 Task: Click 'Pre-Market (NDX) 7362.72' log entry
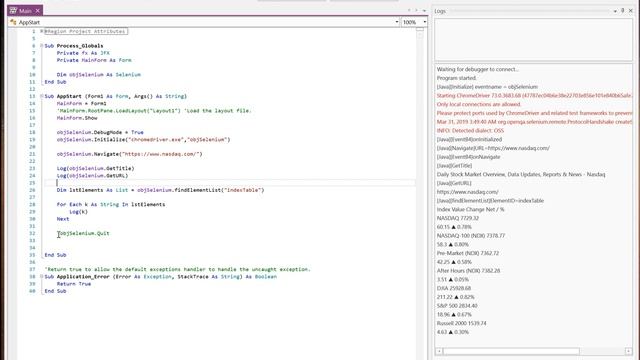tap(468, 253)
